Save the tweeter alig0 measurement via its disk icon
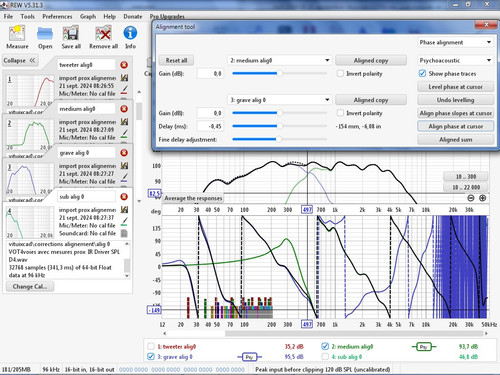This screenshot has height=375, width=500. (x=124, y=78)
